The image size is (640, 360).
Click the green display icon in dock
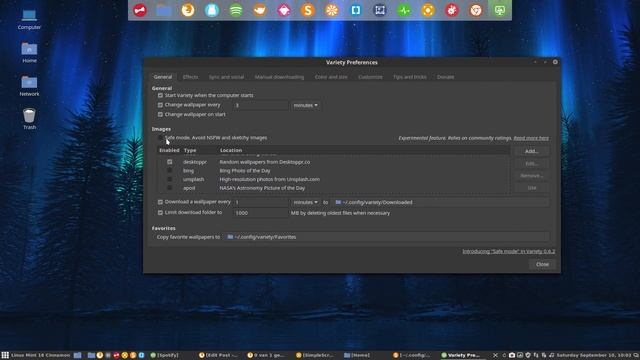point(500,10)
